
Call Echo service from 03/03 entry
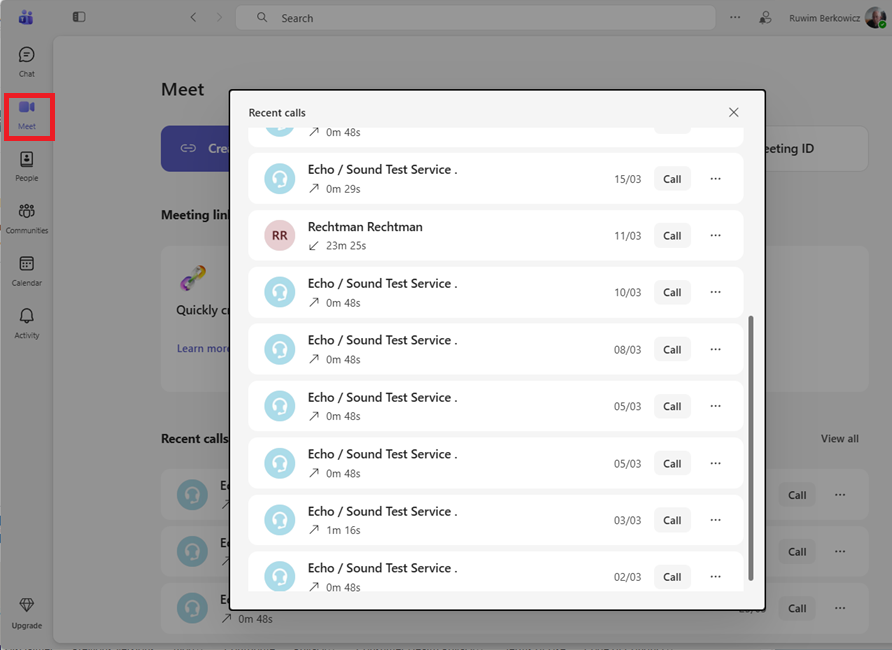(672, 520)
